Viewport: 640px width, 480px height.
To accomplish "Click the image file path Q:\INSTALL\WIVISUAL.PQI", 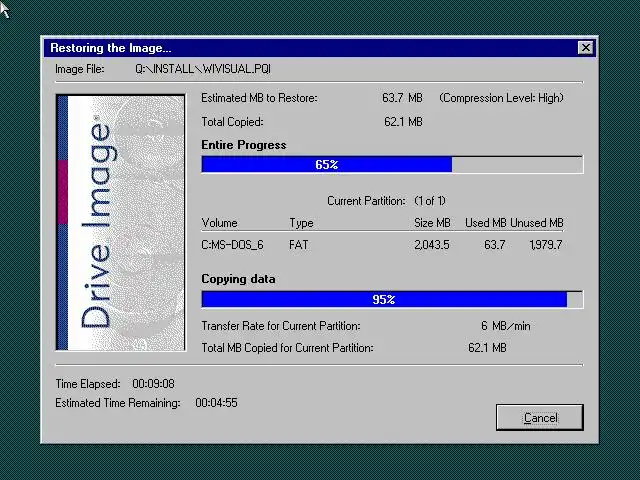I will point(203,69).
